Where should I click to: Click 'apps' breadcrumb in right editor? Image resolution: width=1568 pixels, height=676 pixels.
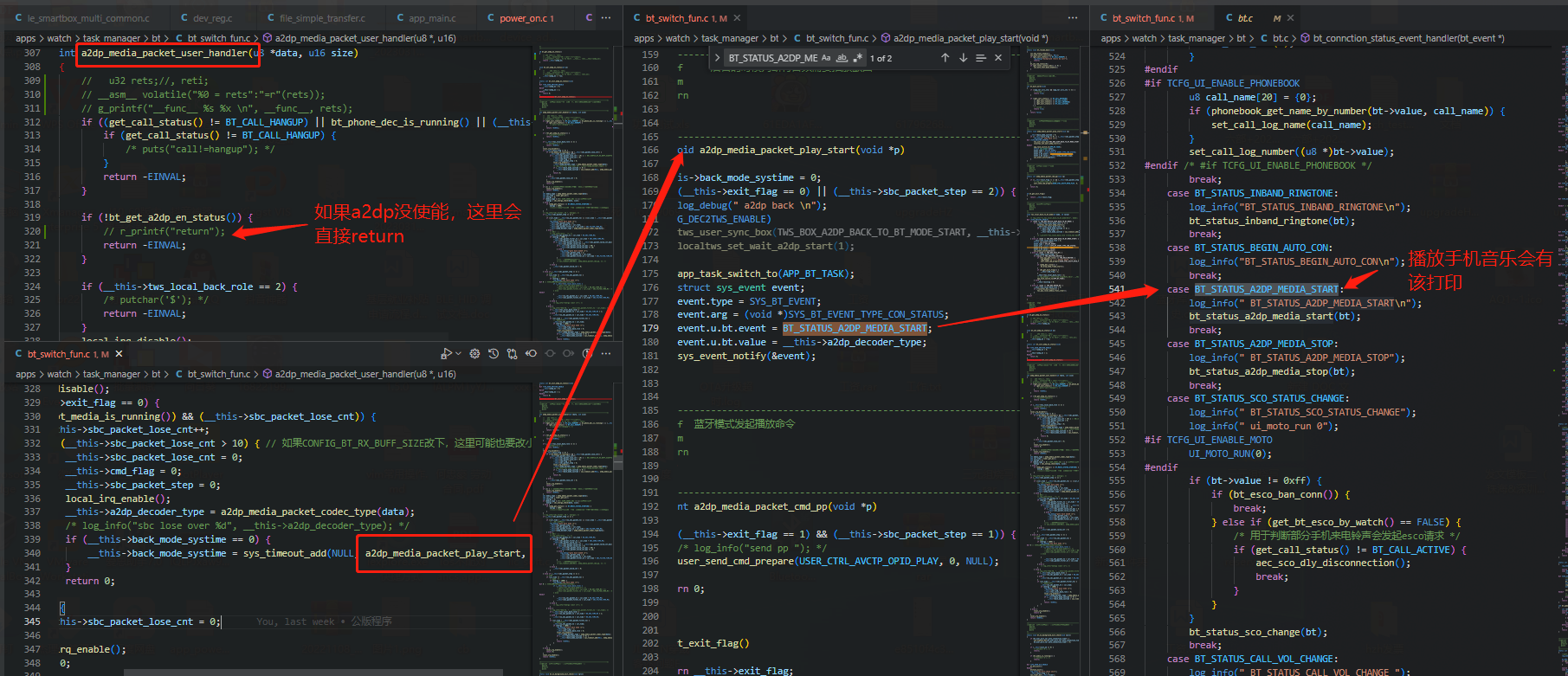click(x=1111, y=38)
